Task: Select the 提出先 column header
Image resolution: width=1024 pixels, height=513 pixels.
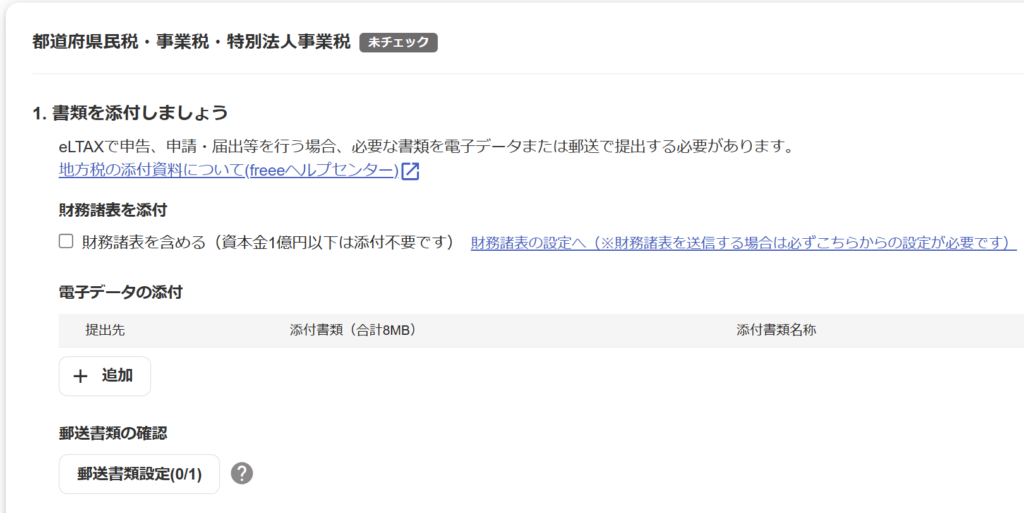Action: [105, 330]
